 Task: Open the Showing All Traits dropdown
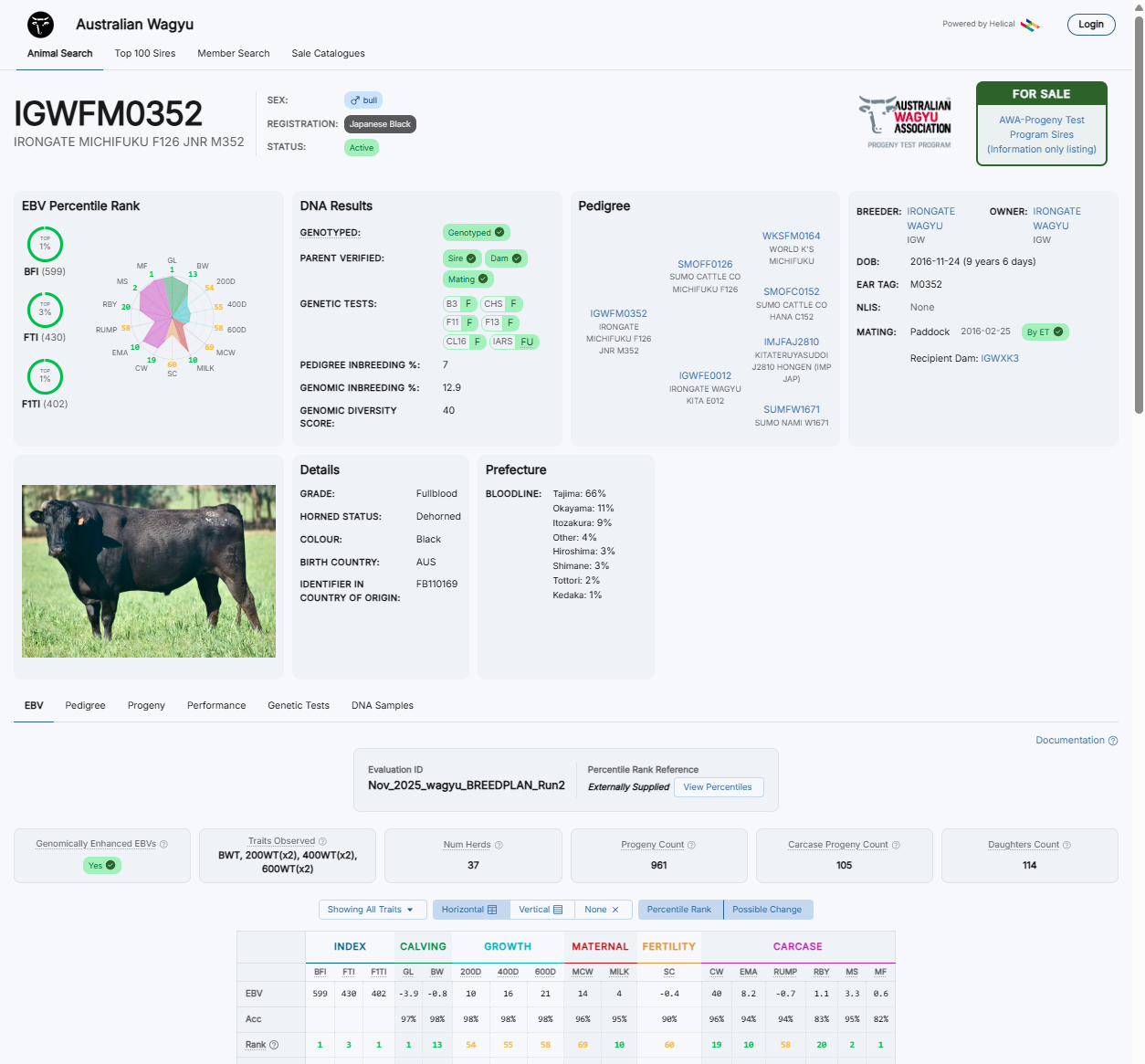coord(371,910)
